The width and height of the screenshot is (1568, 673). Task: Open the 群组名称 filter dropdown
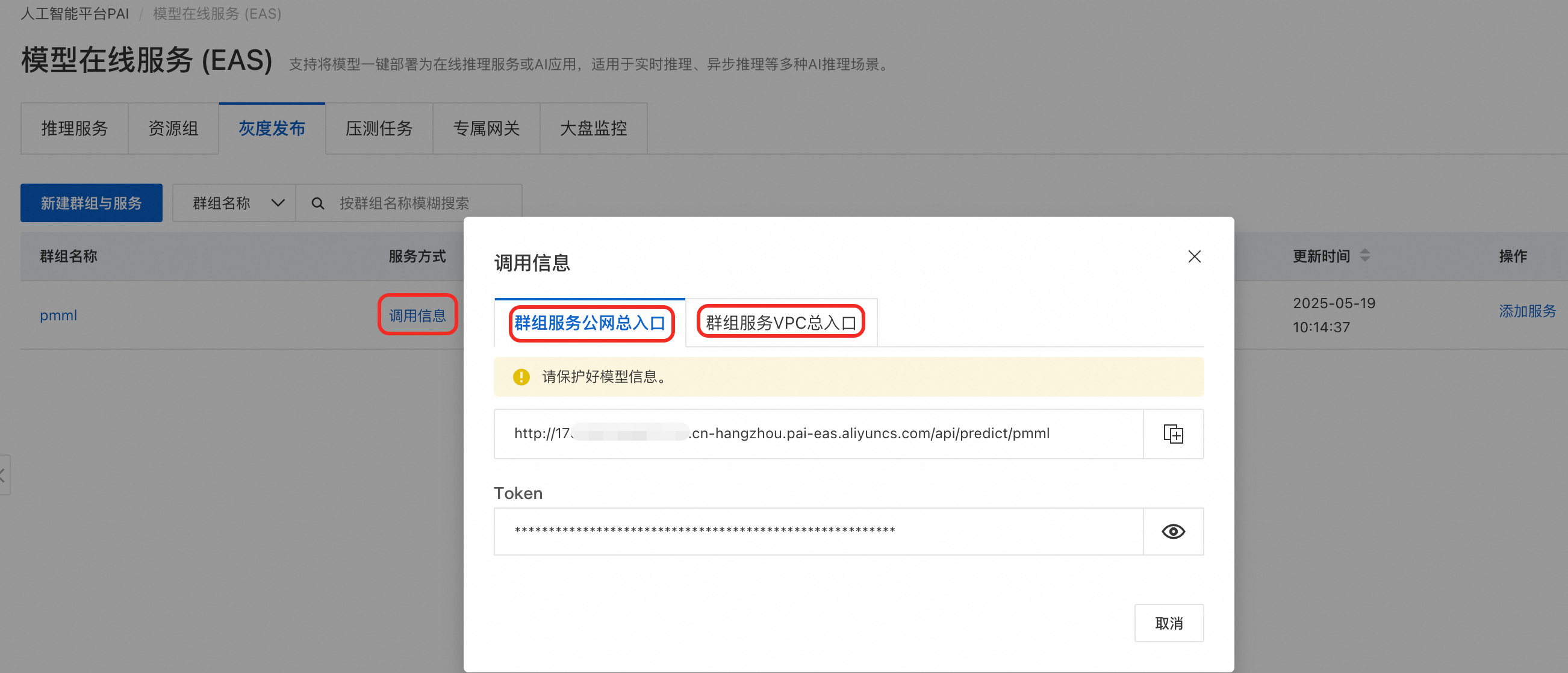click(x=234, y=203)
